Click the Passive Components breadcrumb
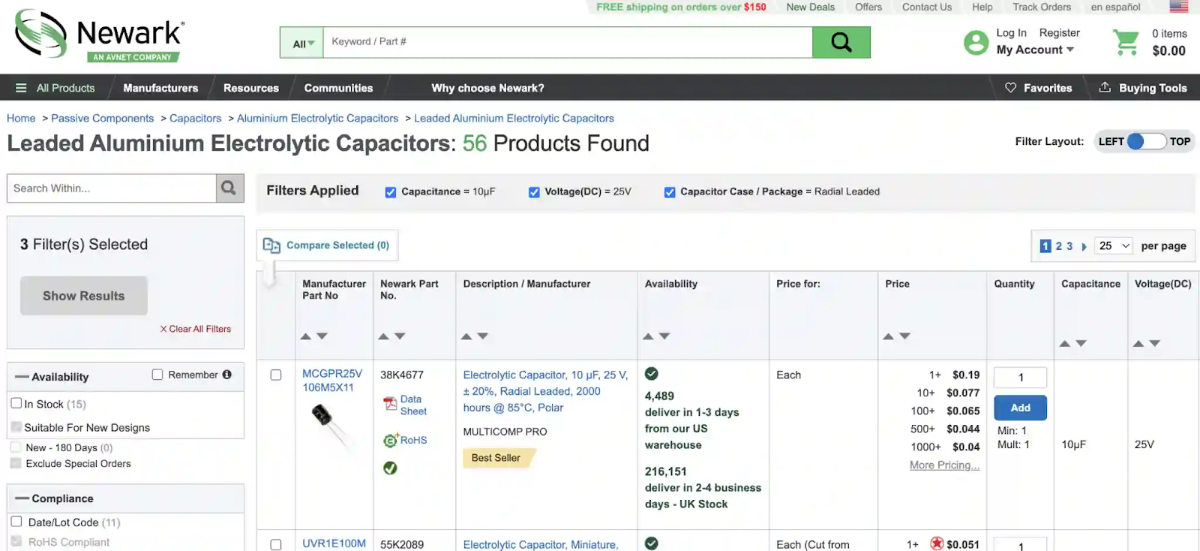1200x551 pixels. [103, 118]
